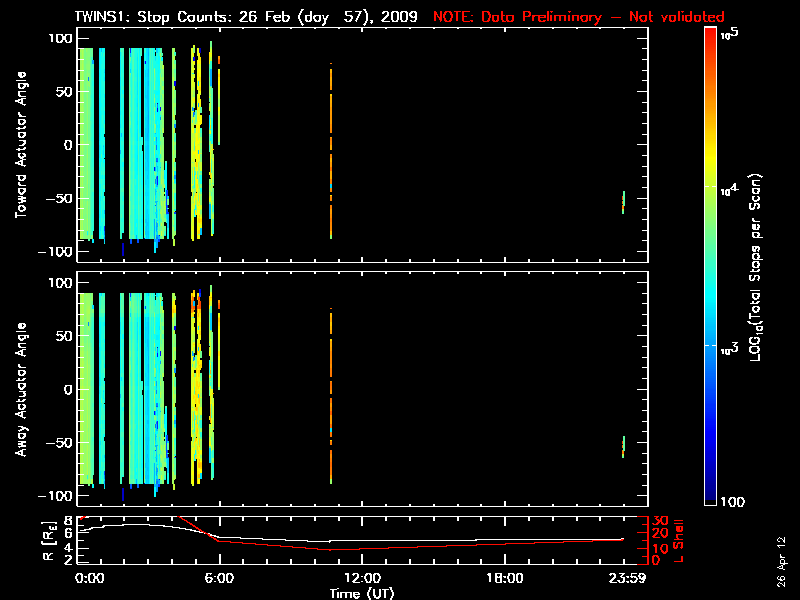Click the red "L Shell" axis label
The image size is (800, 600).
[679, 540]
